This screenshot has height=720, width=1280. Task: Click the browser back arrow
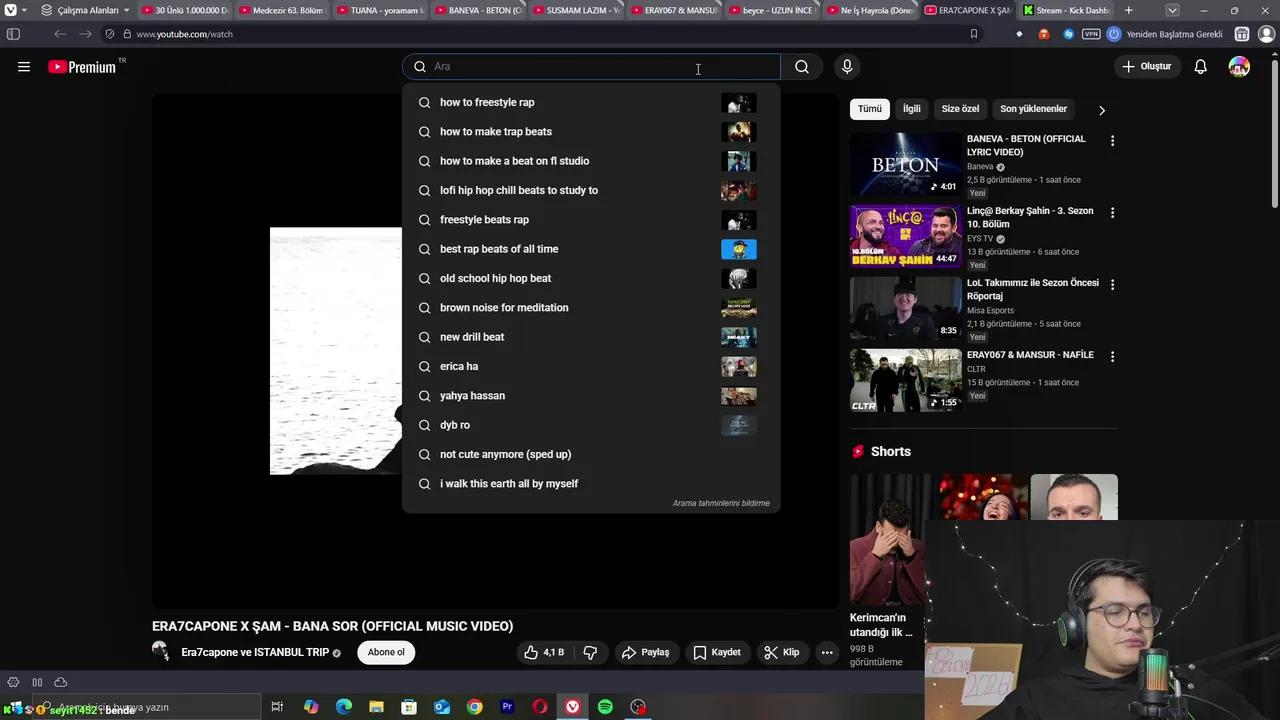tap(60, 34)
